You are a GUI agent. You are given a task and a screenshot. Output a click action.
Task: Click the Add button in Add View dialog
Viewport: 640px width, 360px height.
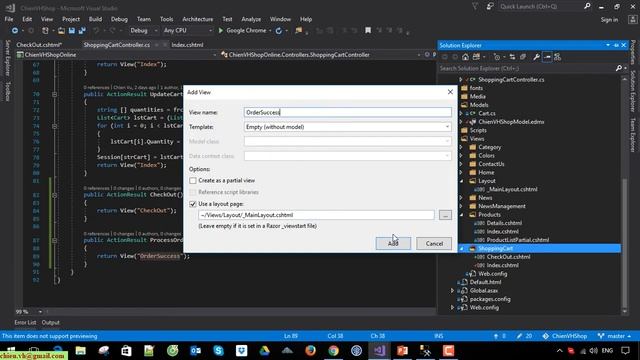393,244
